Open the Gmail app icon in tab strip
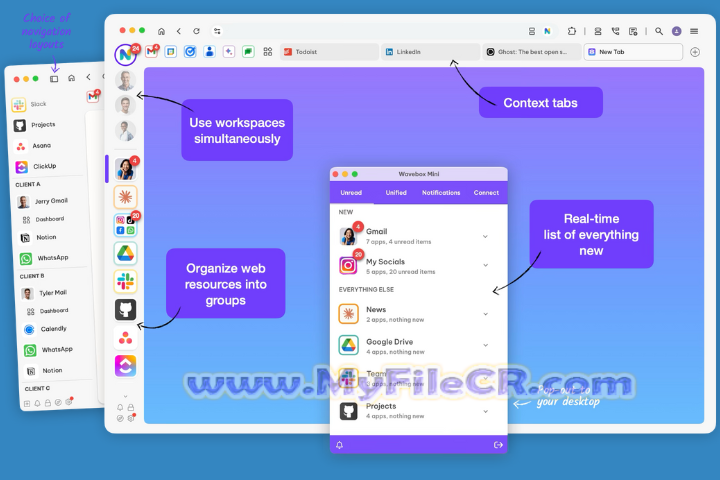Viewport: 720px width, 480px height. click(x=152, y=51)
